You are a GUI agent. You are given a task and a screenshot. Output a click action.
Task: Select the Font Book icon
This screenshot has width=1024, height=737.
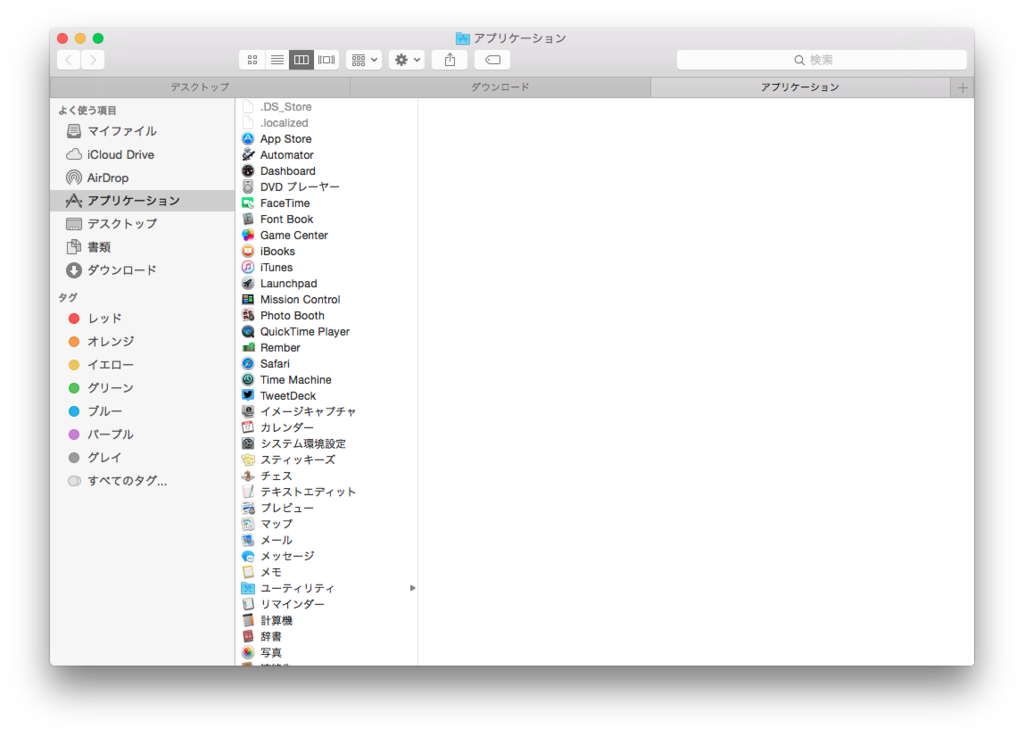pyautogui.click(x=248, y=219)
